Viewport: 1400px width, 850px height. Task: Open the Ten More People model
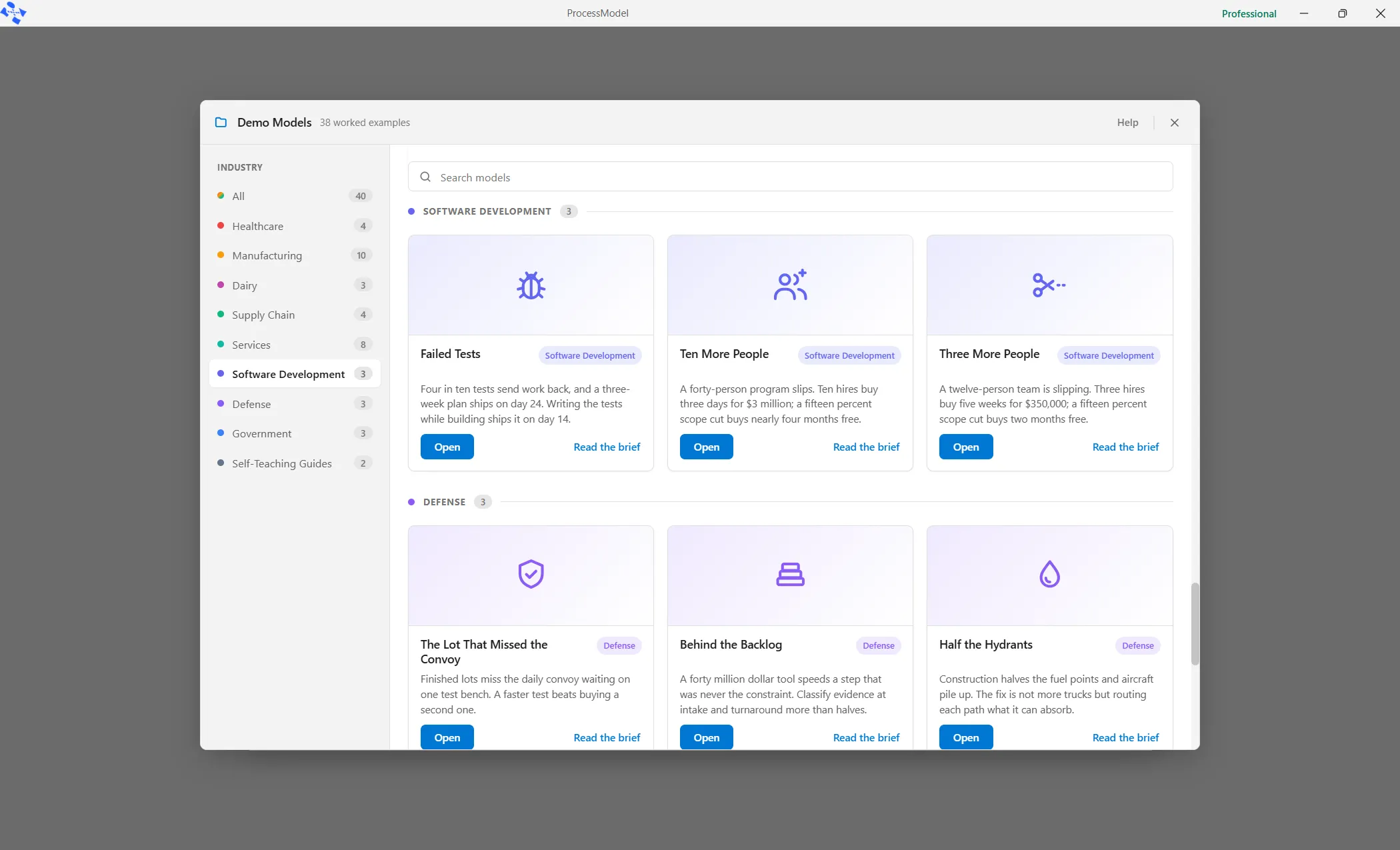click(x=706, y=447)
